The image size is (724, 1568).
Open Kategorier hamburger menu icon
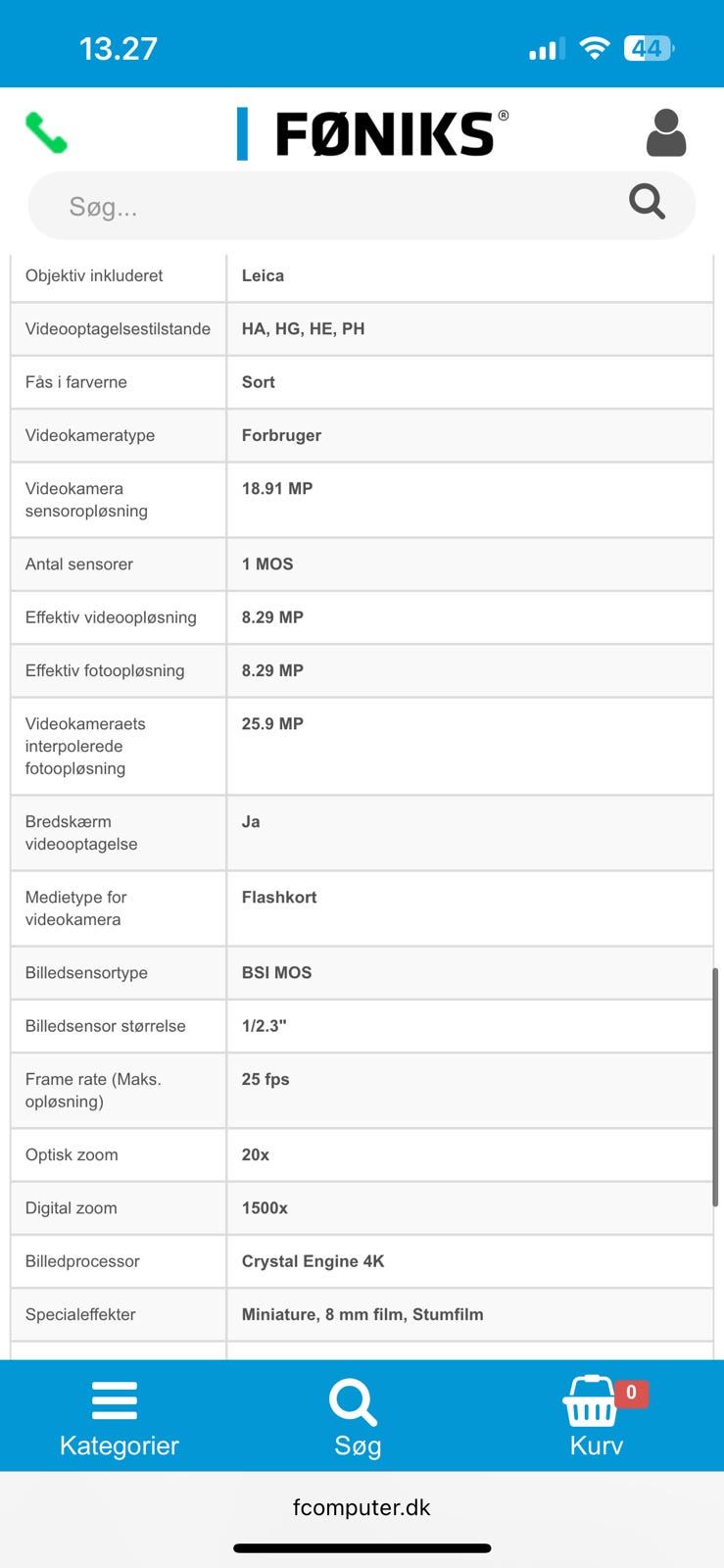point(115,1400)
